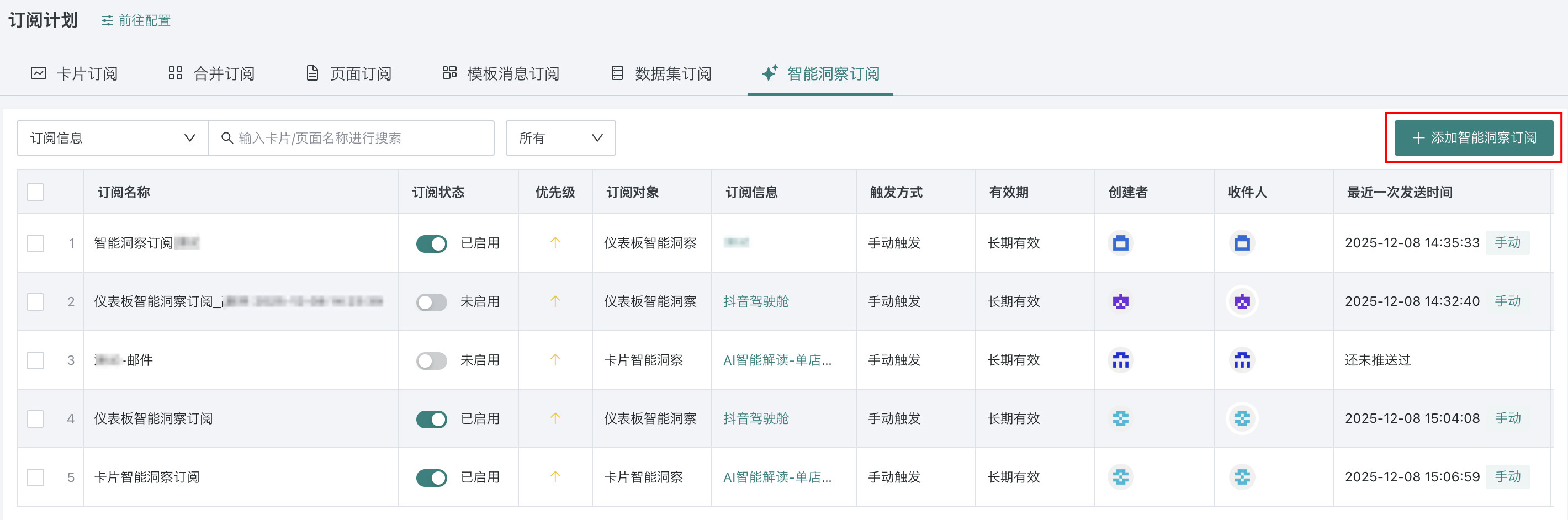The width and height of the screenshot is (1568, 520).
Task: Open the 数据集订阅 tab
Action: (x=661, y=73)
